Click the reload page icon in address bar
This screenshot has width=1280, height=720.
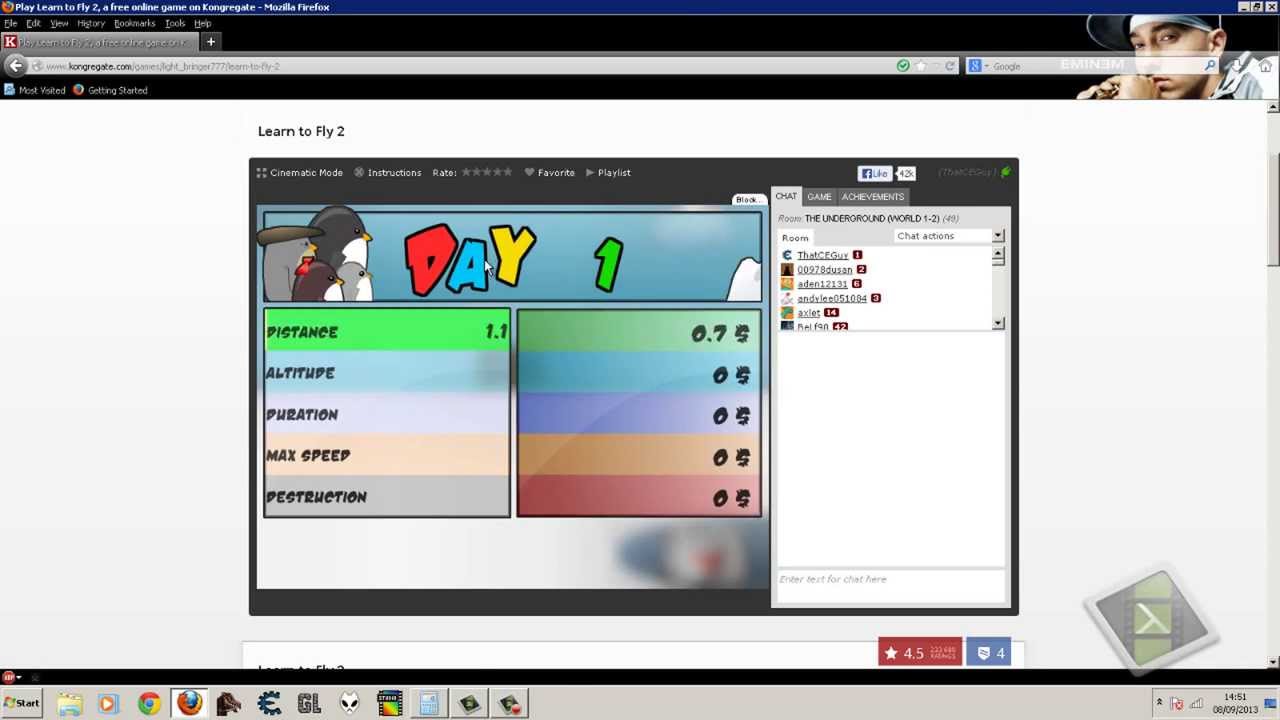click(x=950, y=66)
